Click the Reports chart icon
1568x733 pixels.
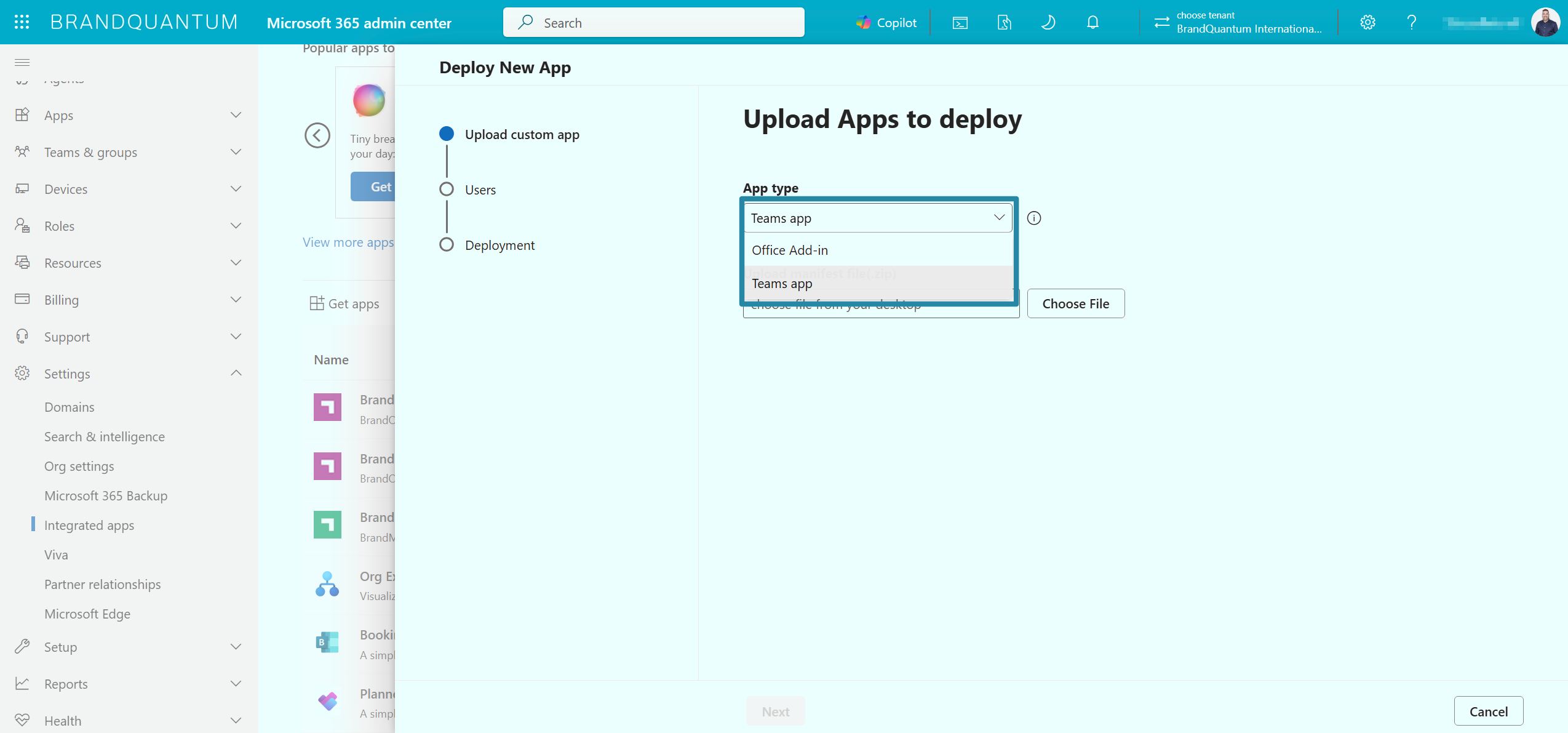click(22, 683)
